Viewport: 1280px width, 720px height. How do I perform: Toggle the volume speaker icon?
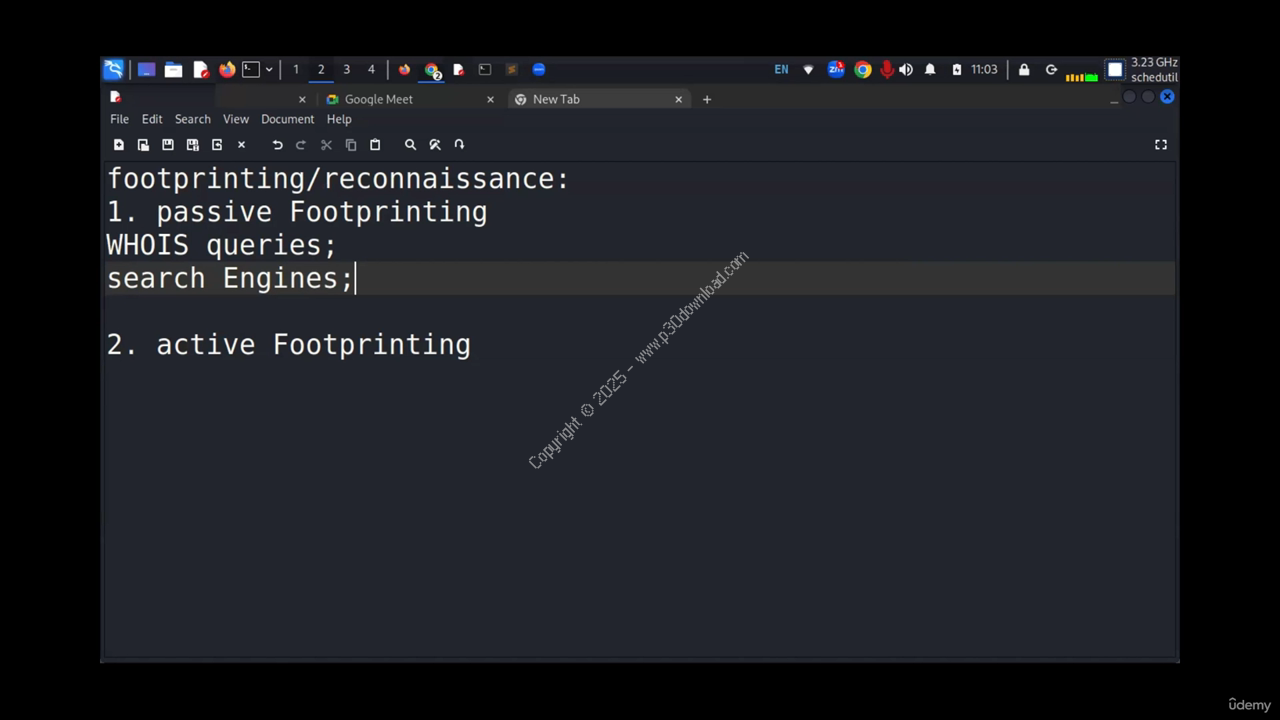point(906,70)
